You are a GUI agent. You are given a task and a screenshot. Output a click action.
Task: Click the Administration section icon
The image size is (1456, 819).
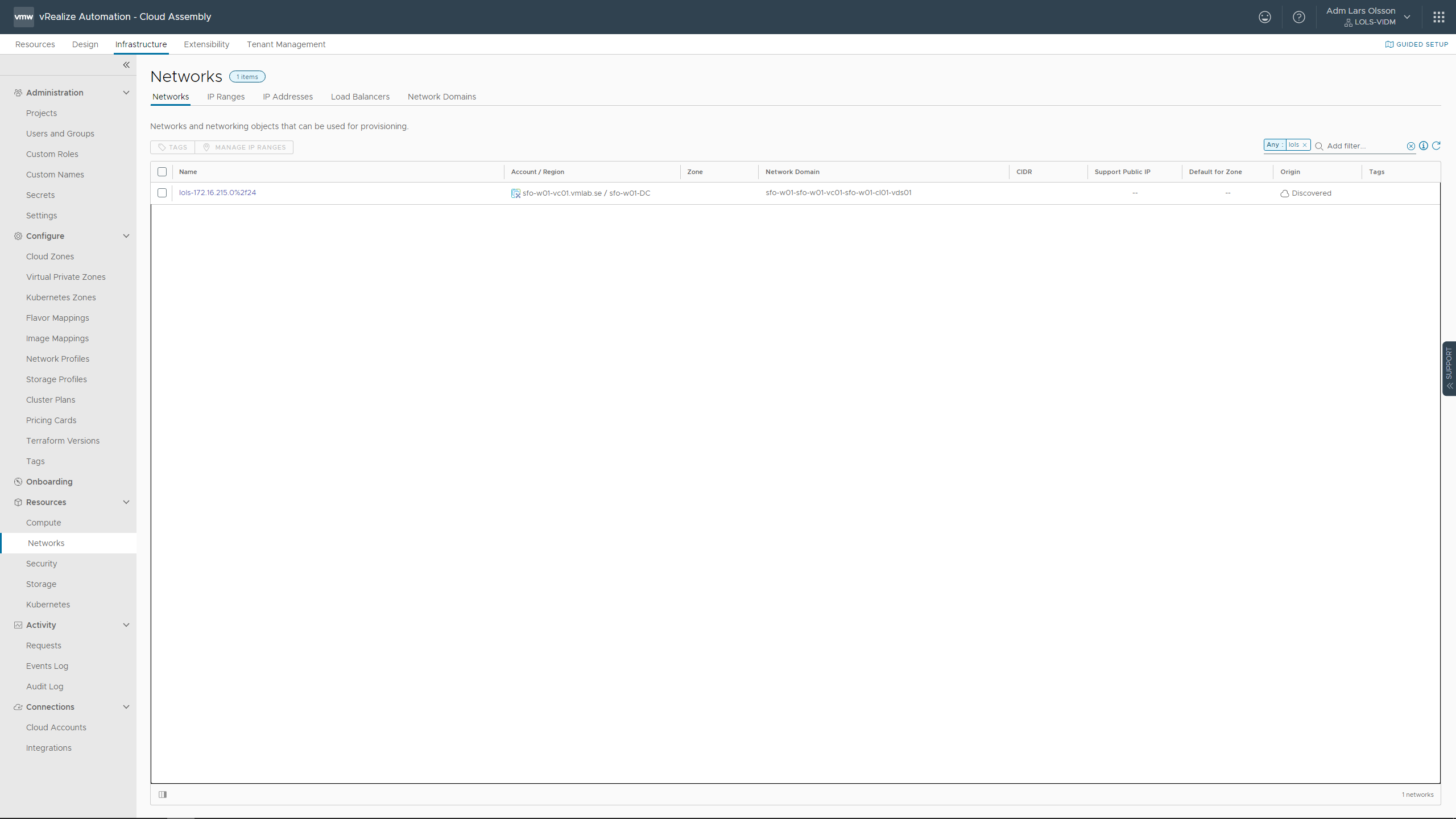click(18, 93)
